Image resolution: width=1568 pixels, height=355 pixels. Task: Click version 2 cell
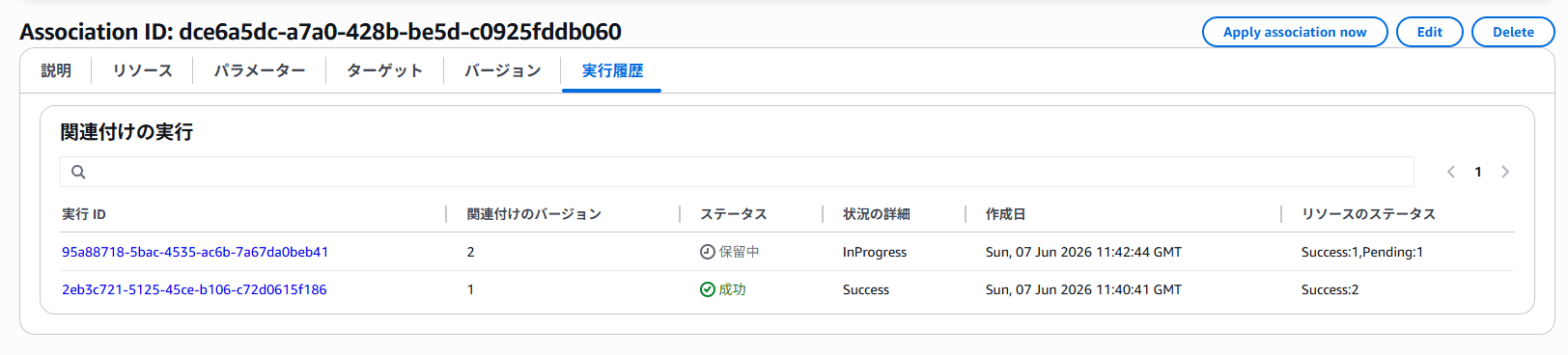[x=470, y=252]
